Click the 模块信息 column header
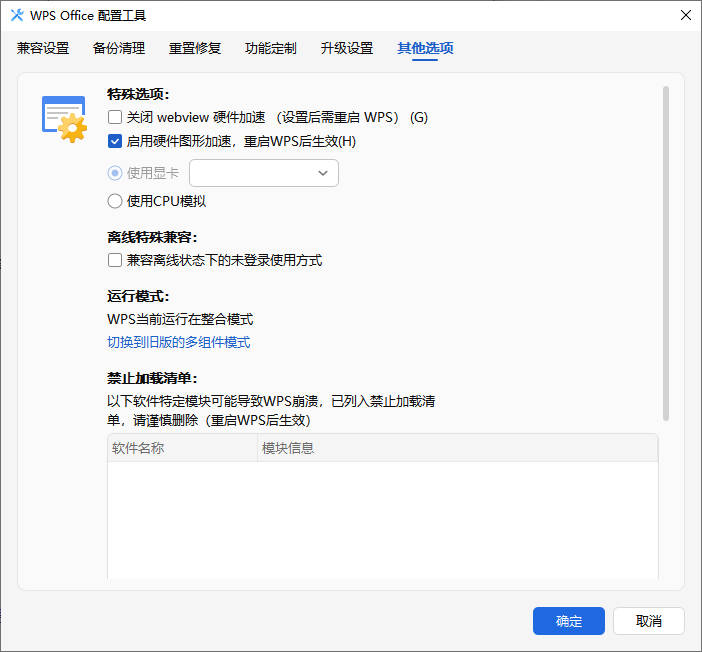The width and height of the screenshot is (702, 652). (x=458, y=448)
